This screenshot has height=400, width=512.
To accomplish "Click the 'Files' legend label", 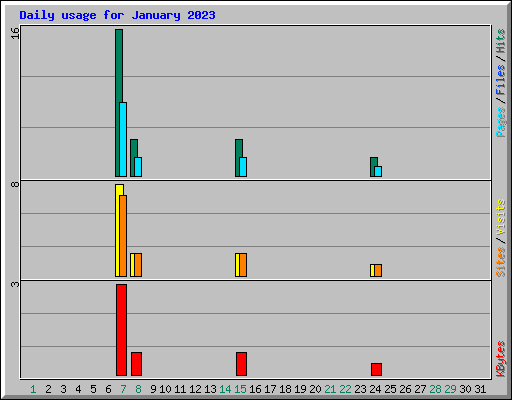I will point(500,80).
